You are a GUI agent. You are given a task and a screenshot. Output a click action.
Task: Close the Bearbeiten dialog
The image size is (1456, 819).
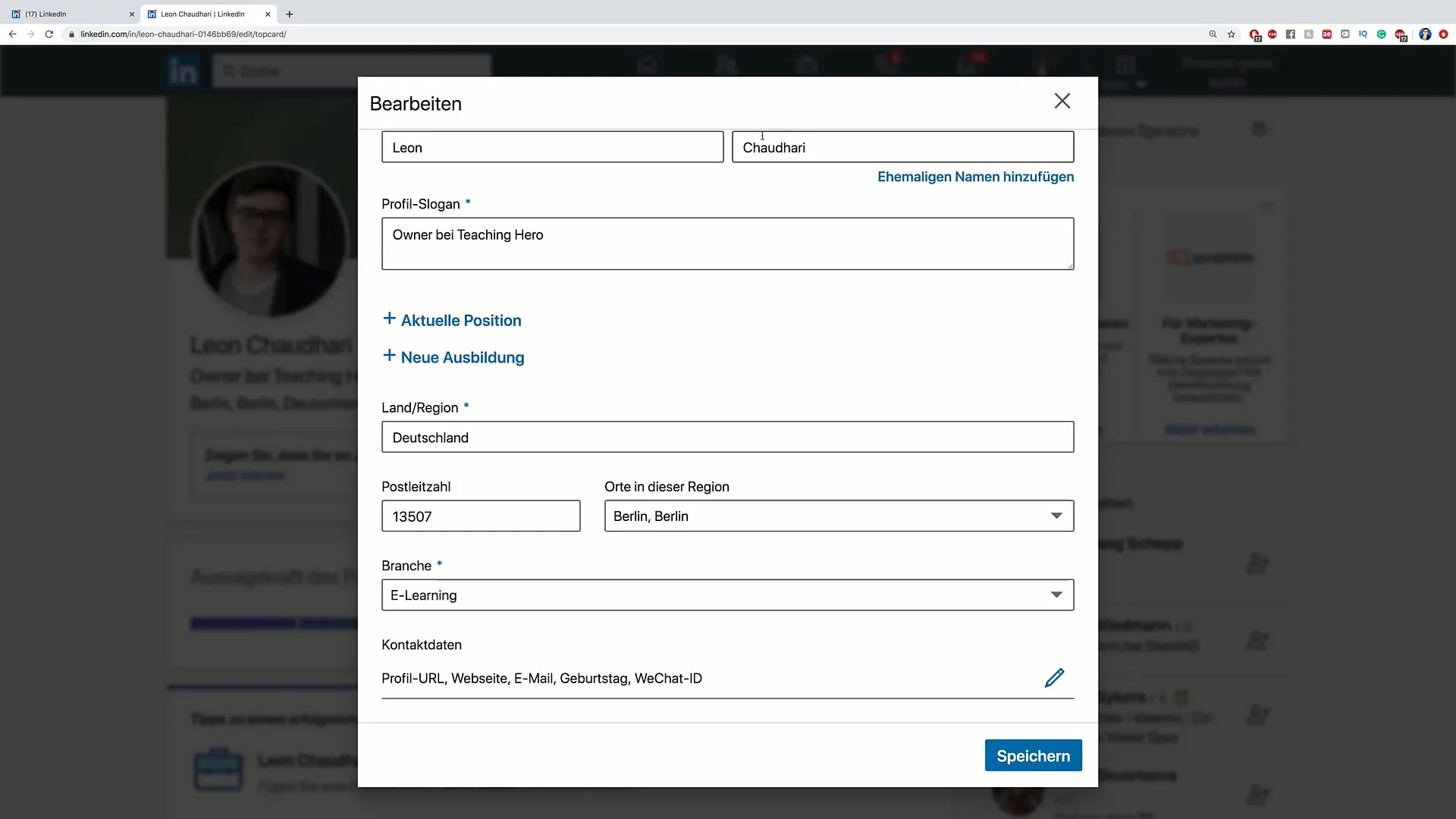click(1062, 101)
